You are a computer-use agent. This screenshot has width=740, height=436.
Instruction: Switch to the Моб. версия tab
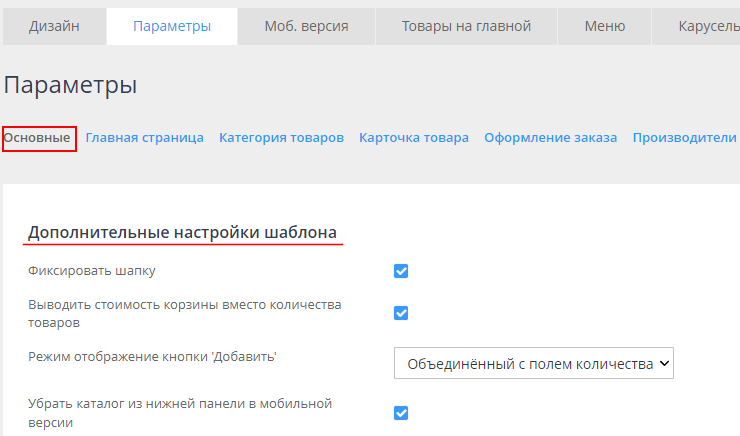(306, 26)
